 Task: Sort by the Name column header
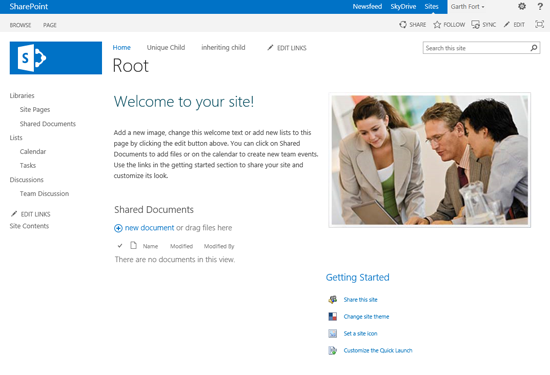coord(150,246)
